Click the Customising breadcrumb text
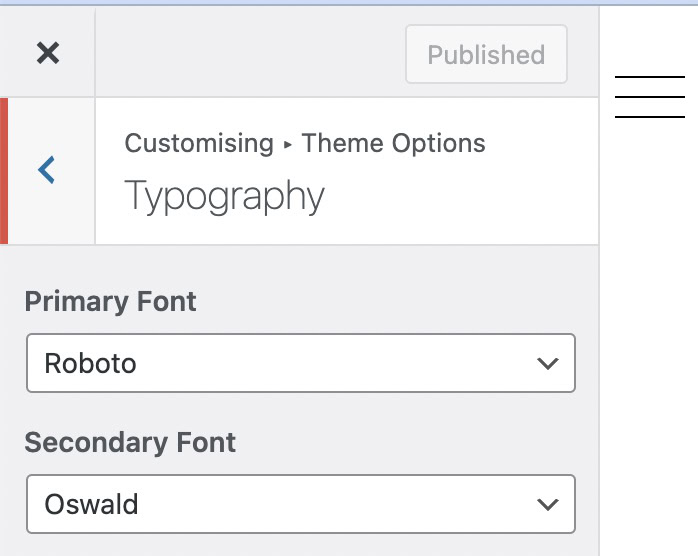698x556 pixels. point(198,143)
